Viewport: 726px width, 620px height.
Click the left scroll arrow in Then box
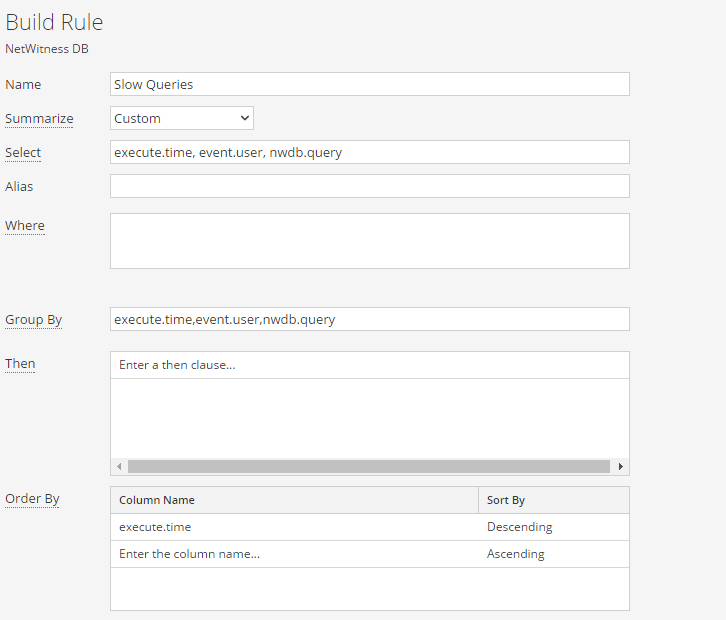click(x=119, y=466)
